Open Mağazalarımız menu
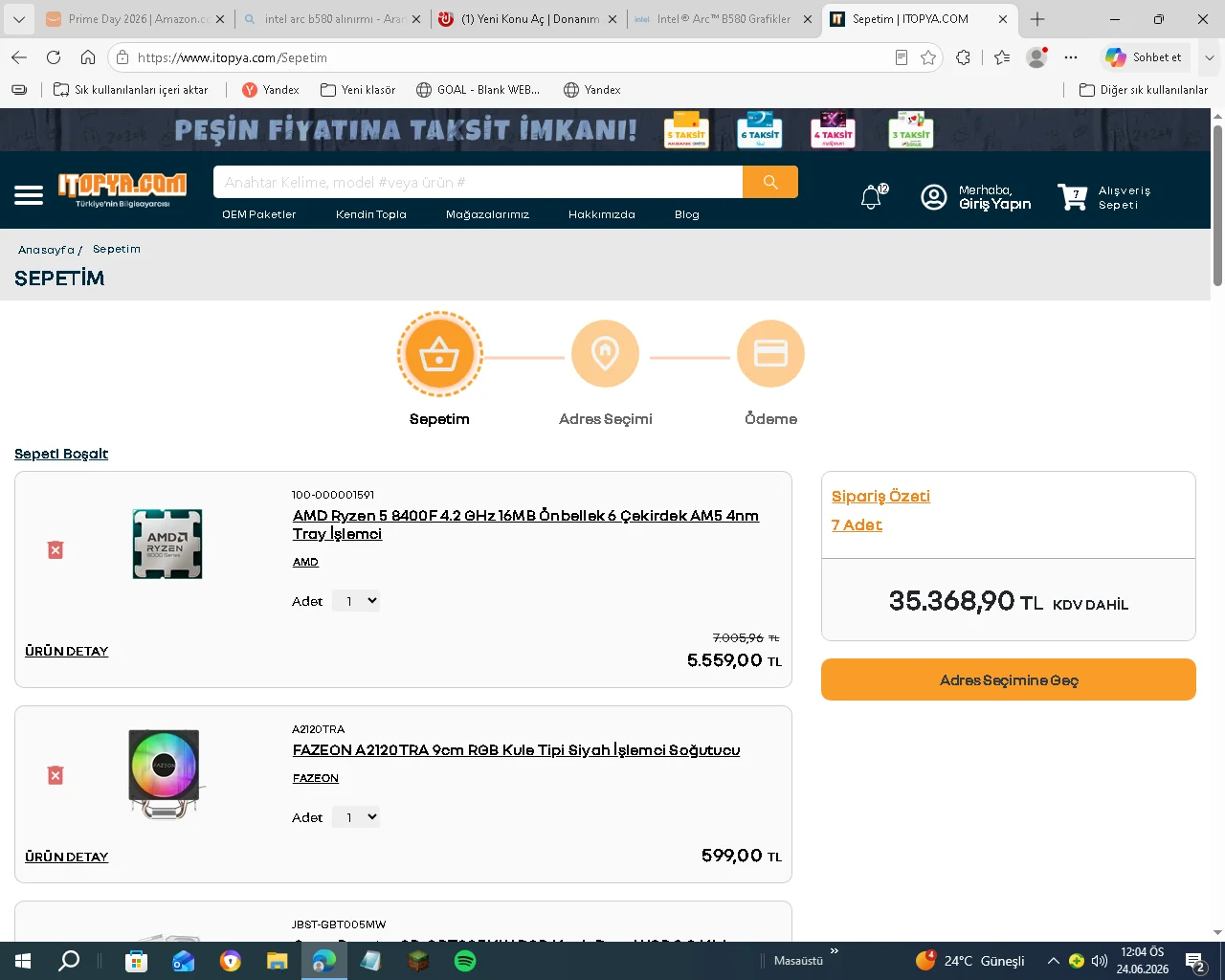The image size is (1225, 980). pos(487,214)
